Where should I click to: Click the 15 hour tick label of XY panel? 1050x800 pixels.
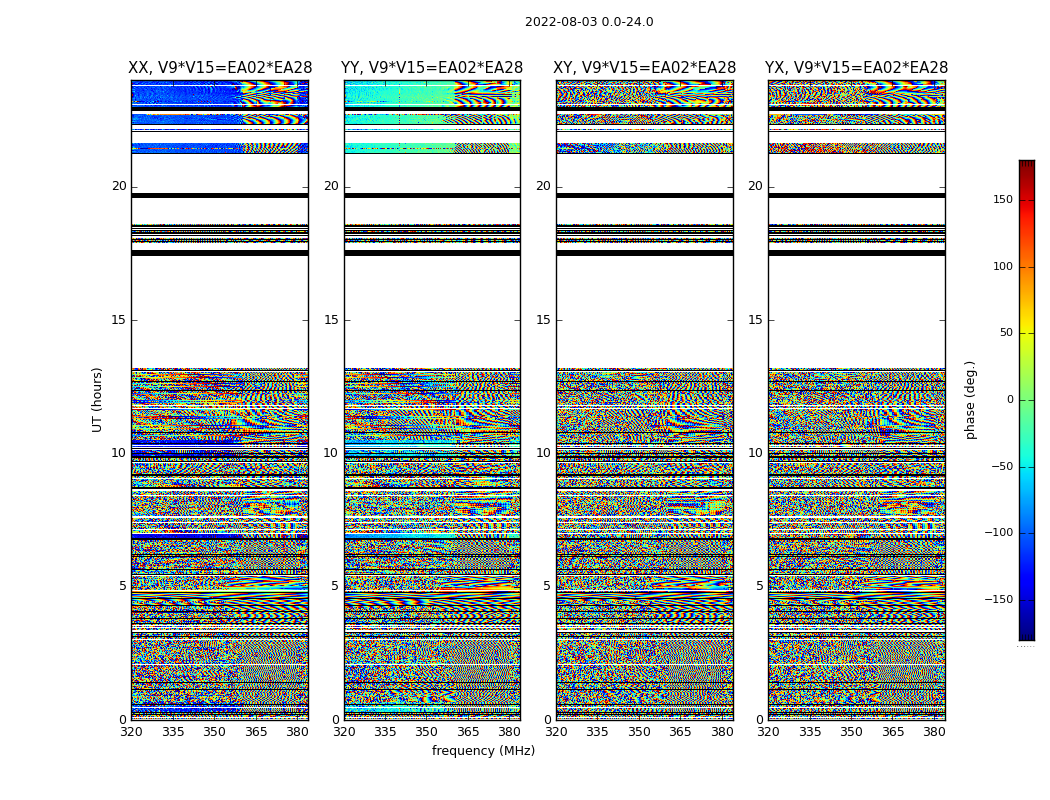pyautogui.click(x=543, y=319)
